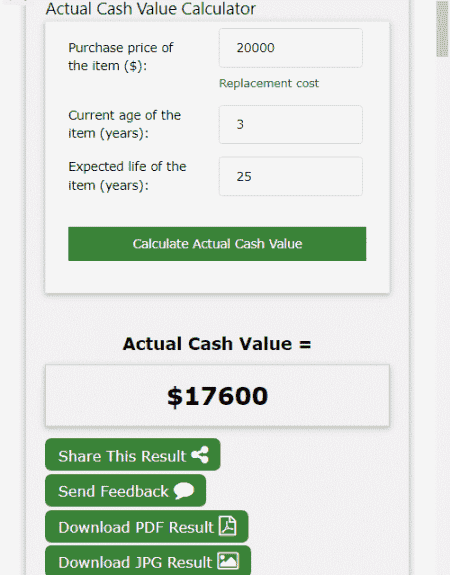Focus the purchase price input field

point(291,48)
